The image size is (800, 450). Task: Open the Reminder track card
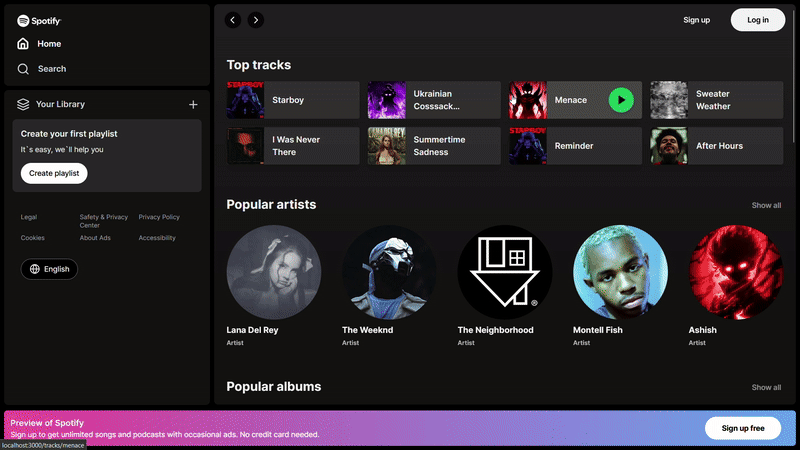[x=576, y=146]
